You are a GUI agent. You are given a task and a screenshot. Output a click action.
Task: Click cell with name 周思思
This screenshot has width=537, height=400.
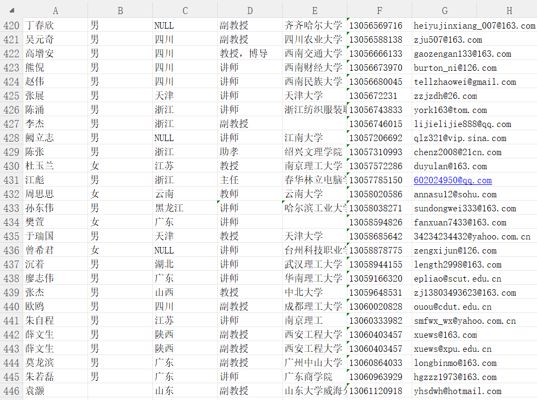click(40, 194)
